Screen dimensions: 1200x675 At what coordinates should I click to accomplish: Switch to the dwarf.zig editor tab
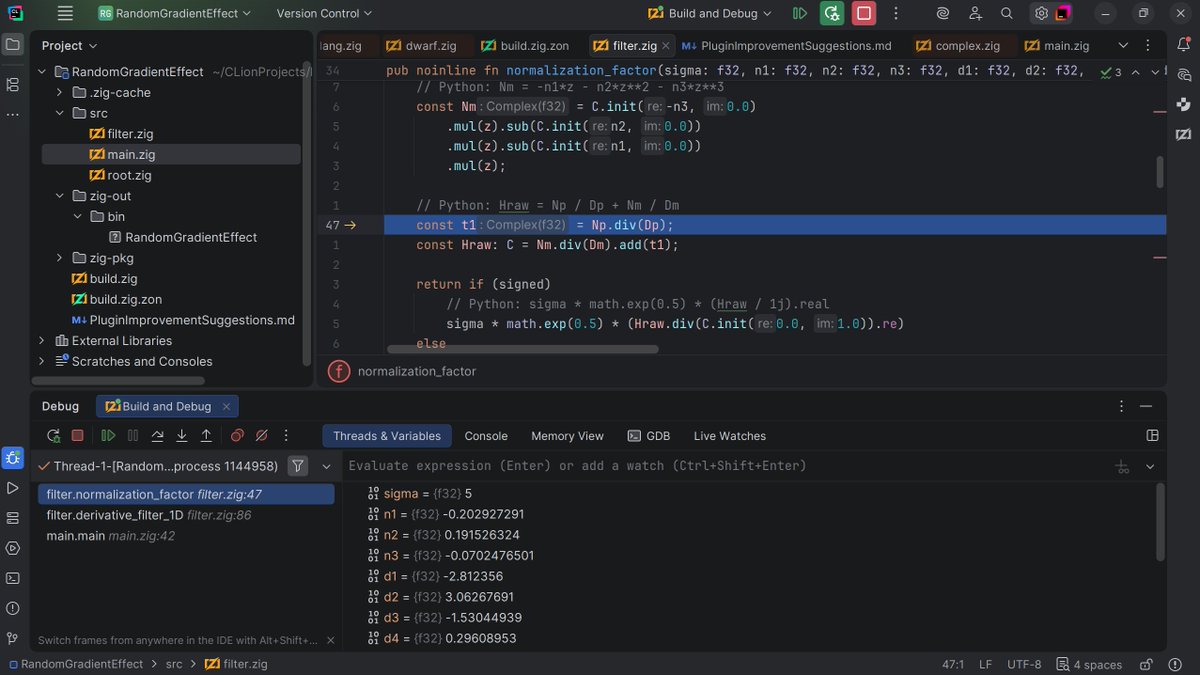pyautogui.click(x=421, y=46)
